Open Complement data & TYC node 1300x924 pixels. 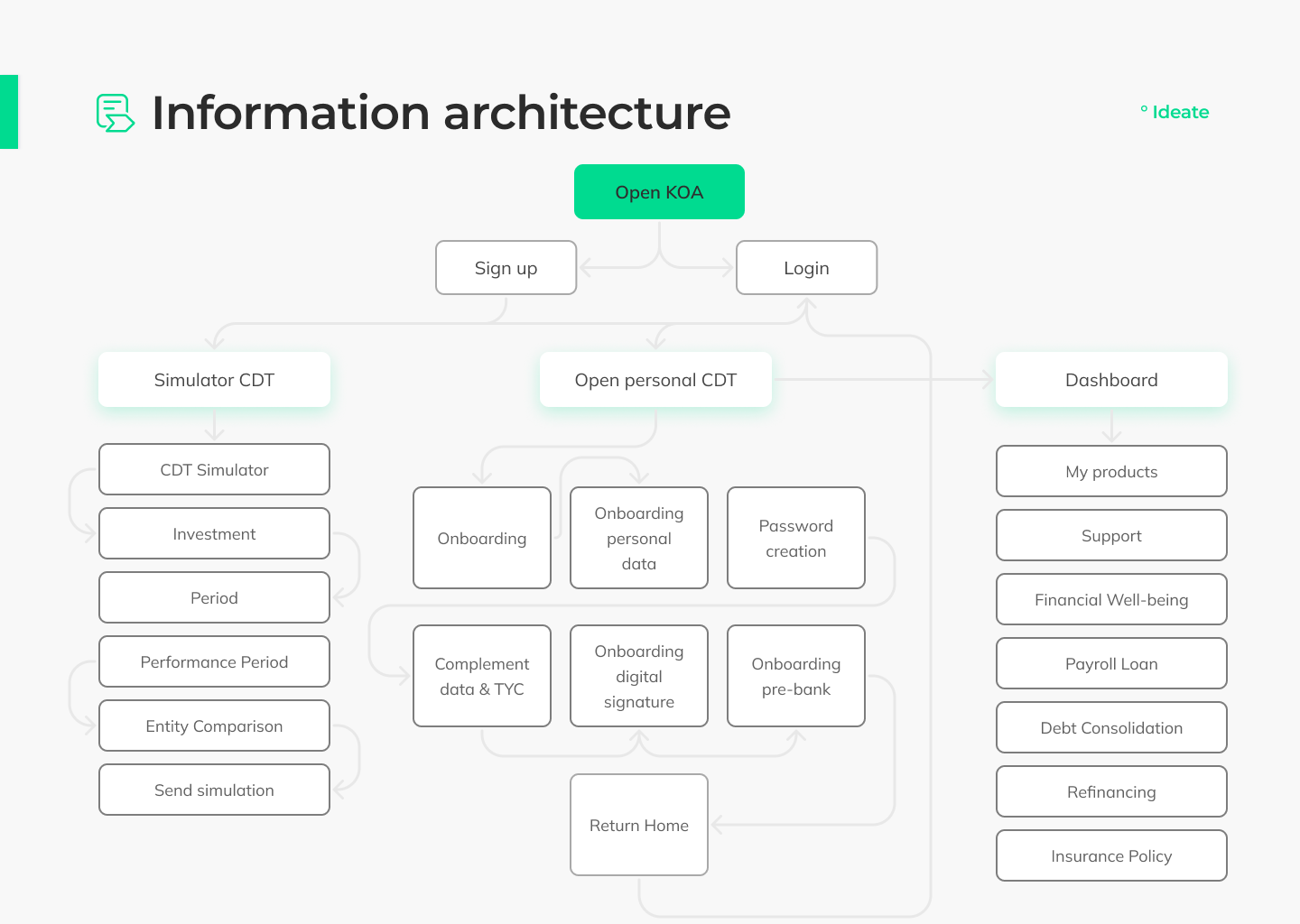482,676
